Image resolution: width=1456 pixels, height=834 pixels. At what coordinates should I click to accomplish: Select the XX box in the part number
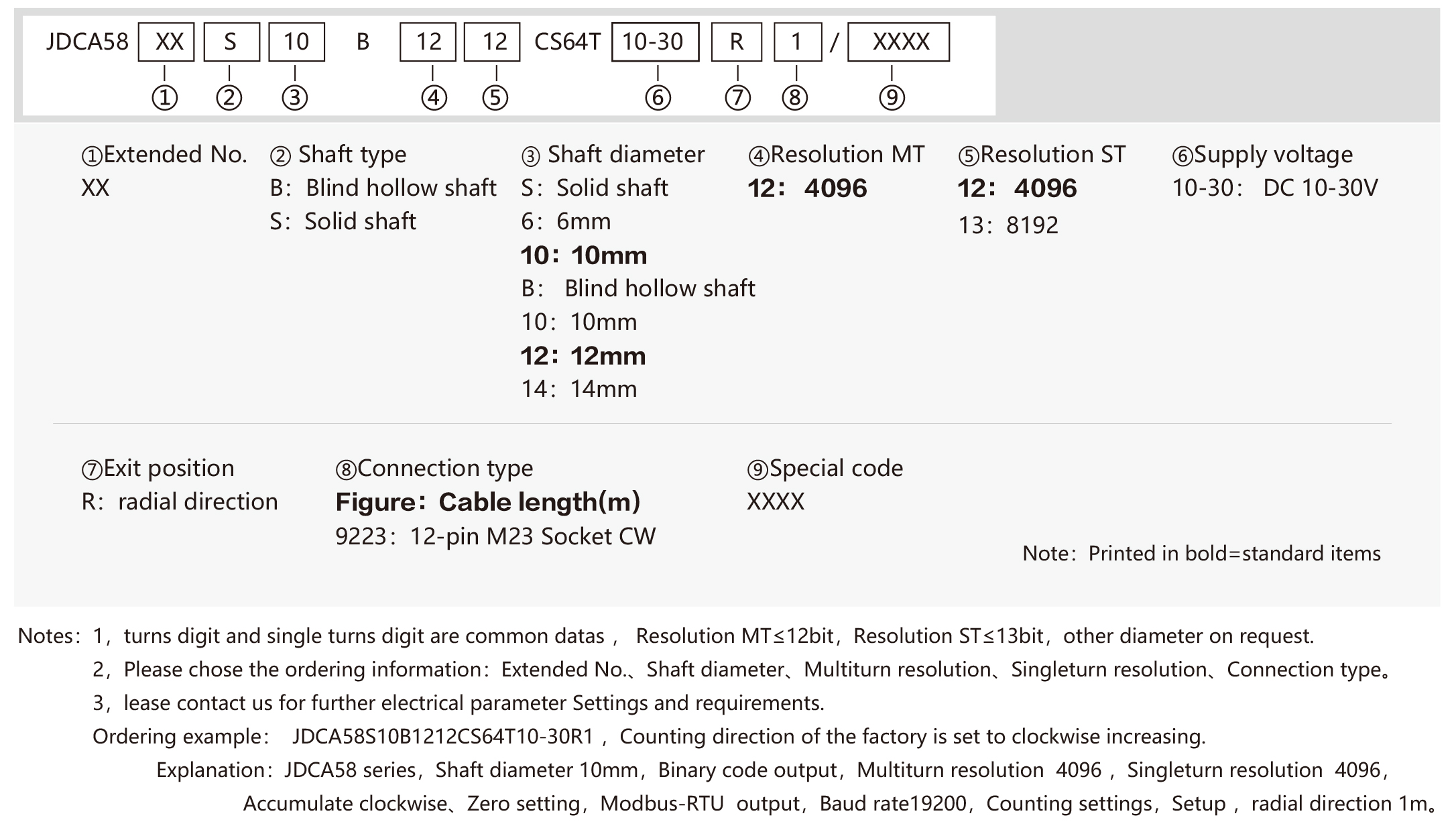click(166, 42)
